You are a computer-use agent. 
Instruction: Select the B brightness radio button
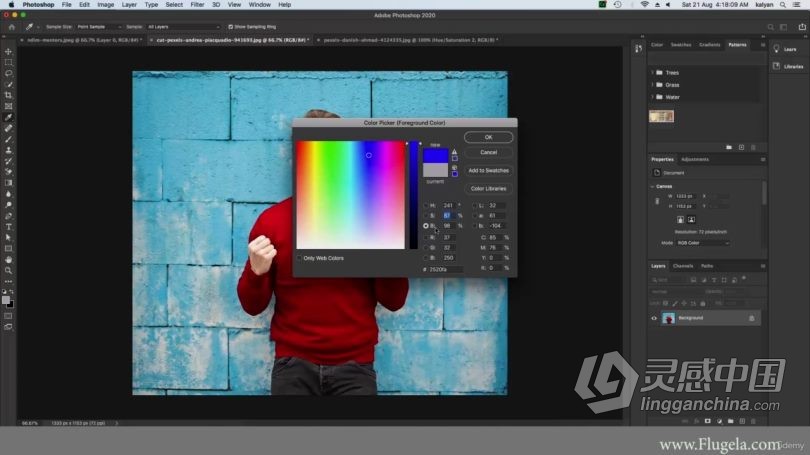click(426, 226)
